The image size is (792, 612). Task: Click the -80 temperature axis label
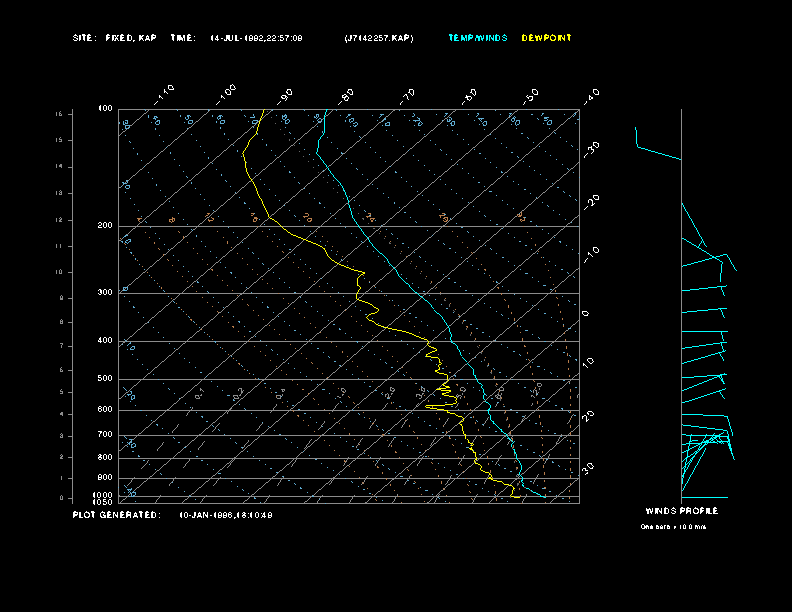(345, 96)
